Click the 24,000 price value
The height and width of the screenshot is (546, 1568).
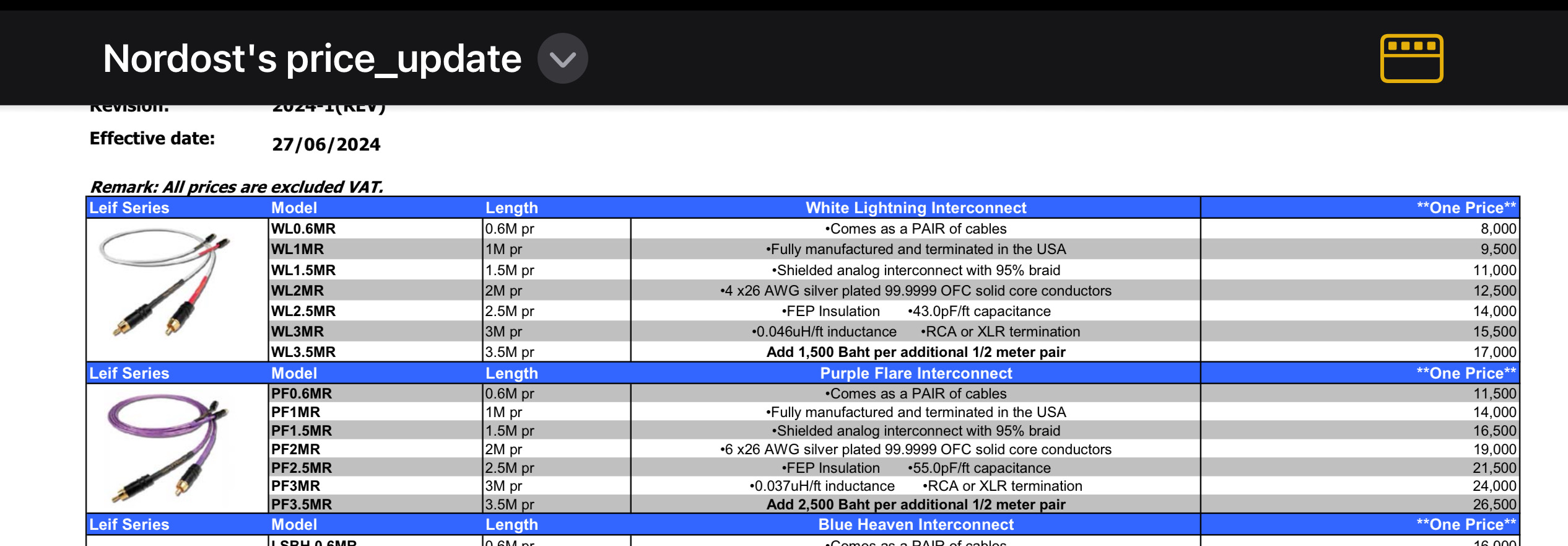[1494, 486]
